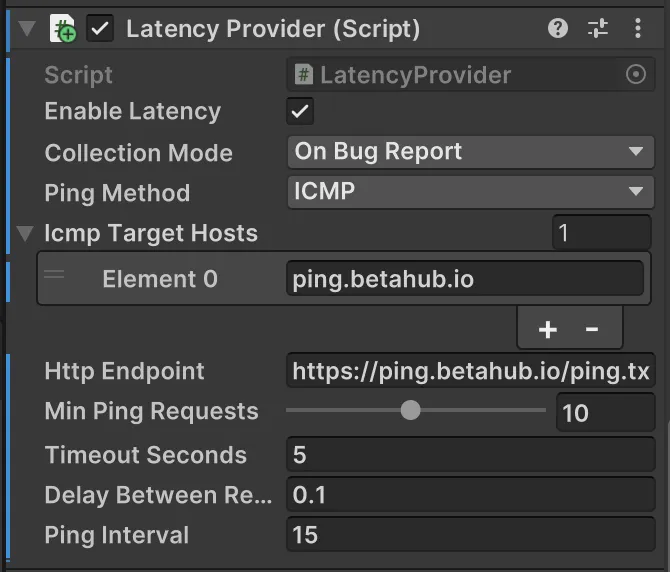Click the Icmp Target Hosts size field

pos(601,234)
